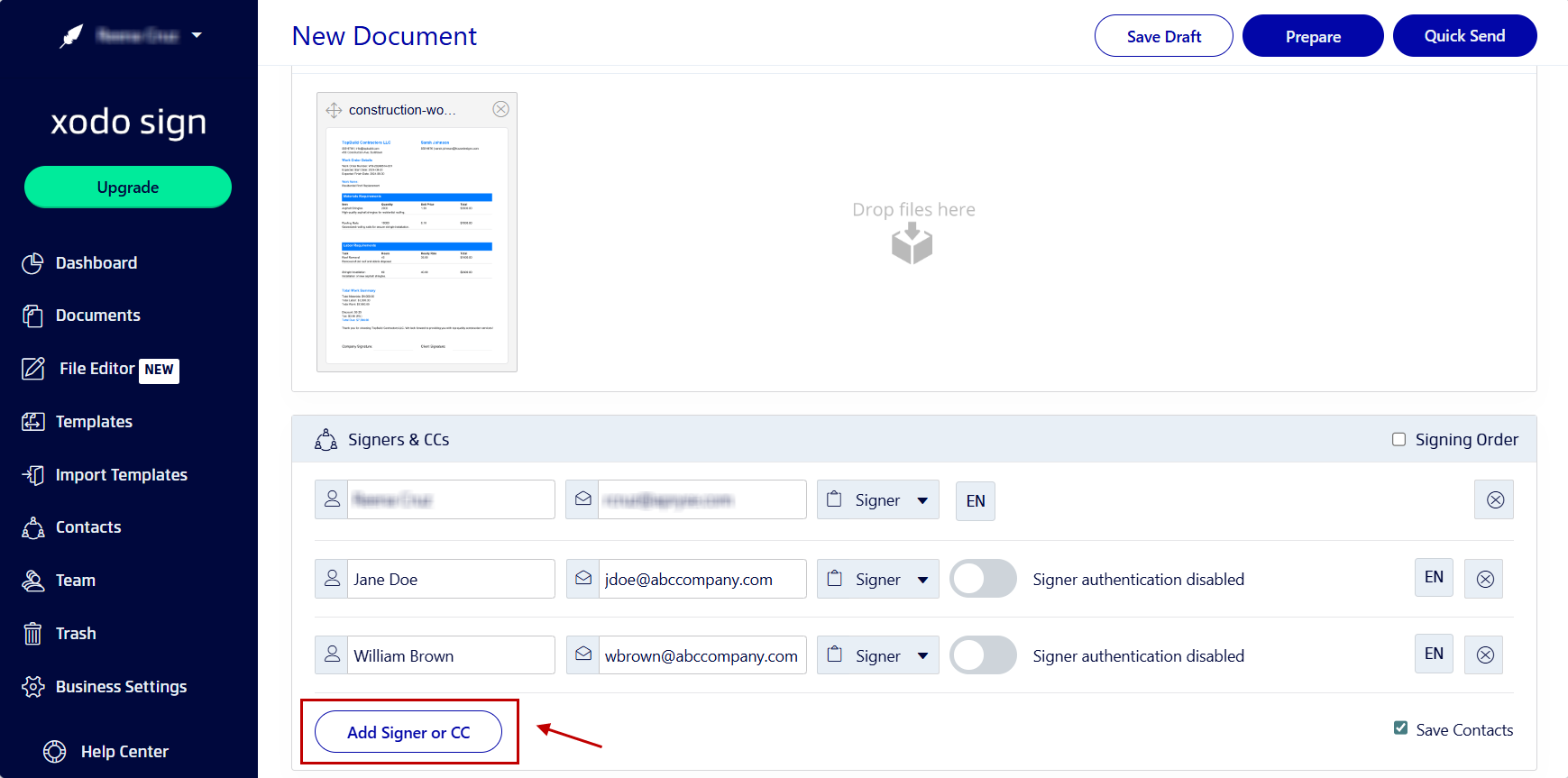1568x778 pixels.
Task: Click the Help Center lifebuoy icon
Action: (x=55, y=752)
